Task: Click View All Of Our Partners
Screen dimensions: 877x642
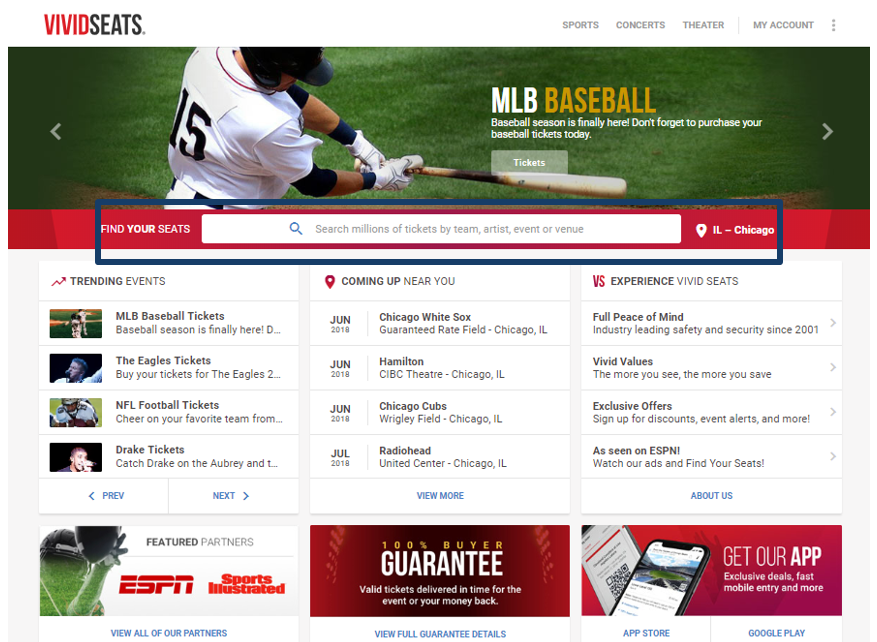Action: pos(169,633)
